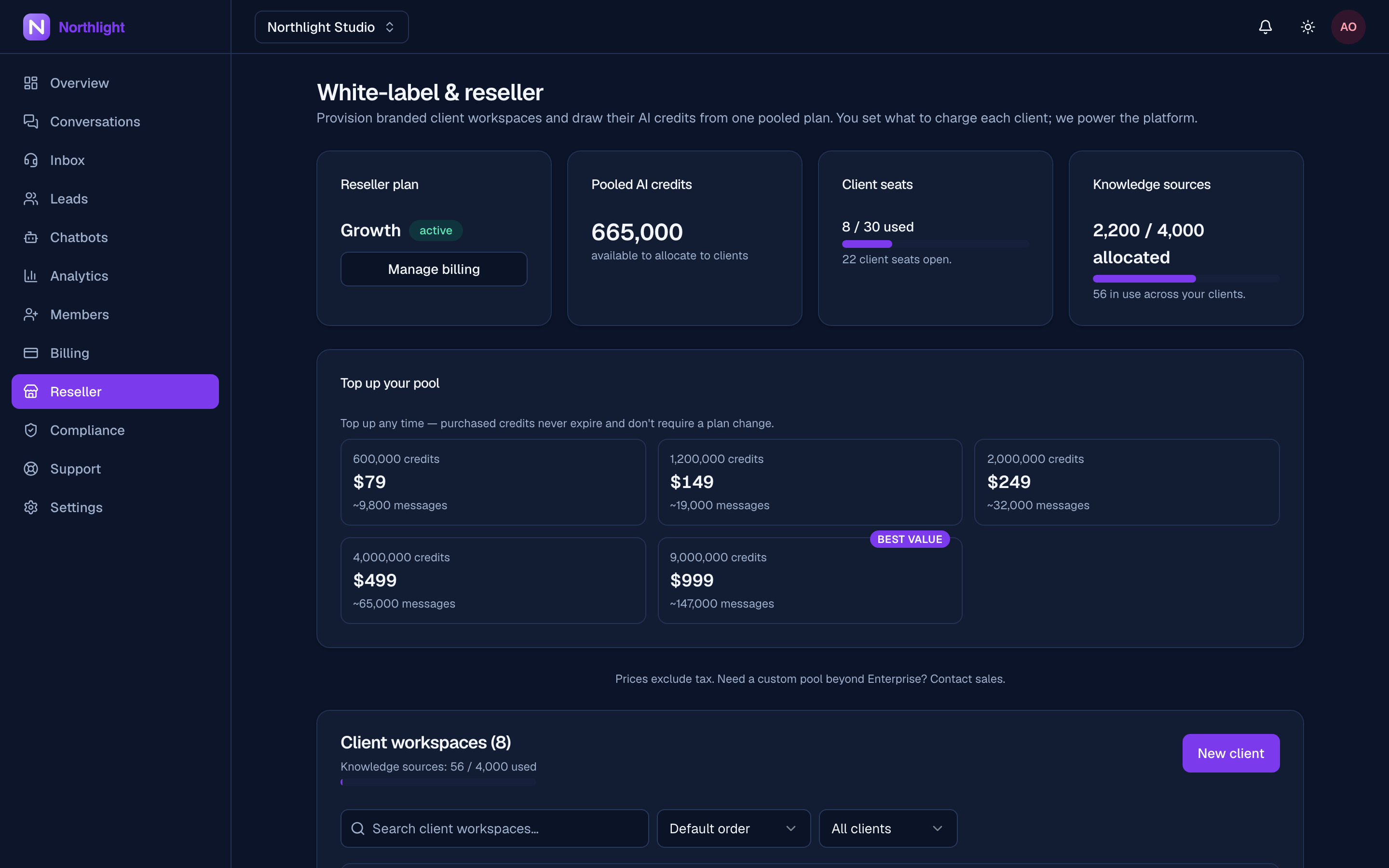Open the All clients filter dropdown
This screenshot has height=868, width=1389.
click(888, 828)
